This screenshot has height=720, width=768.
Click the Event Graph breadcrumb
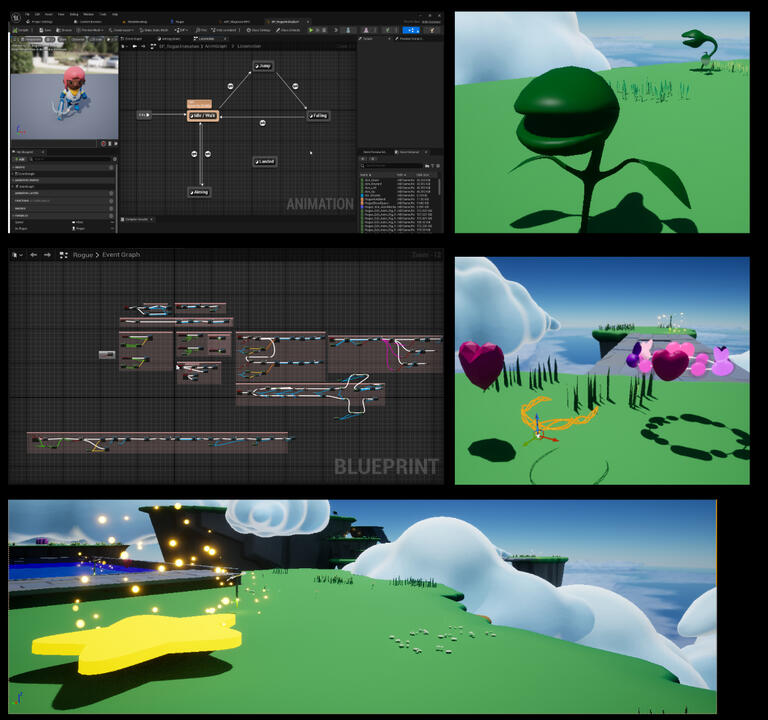click(x=121, y=255)
